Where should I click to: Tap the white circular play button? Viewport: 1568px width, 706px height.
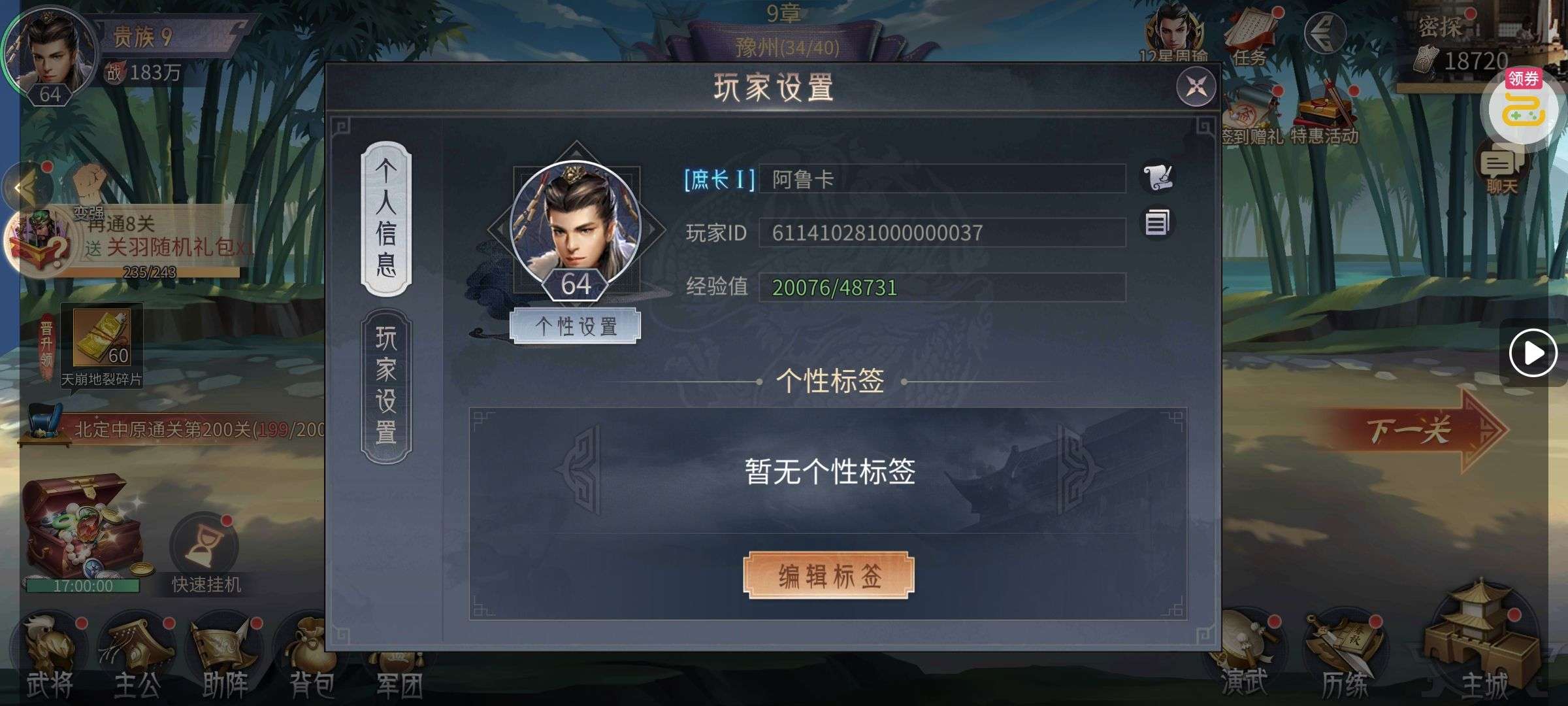click(x=1533, y=353)
